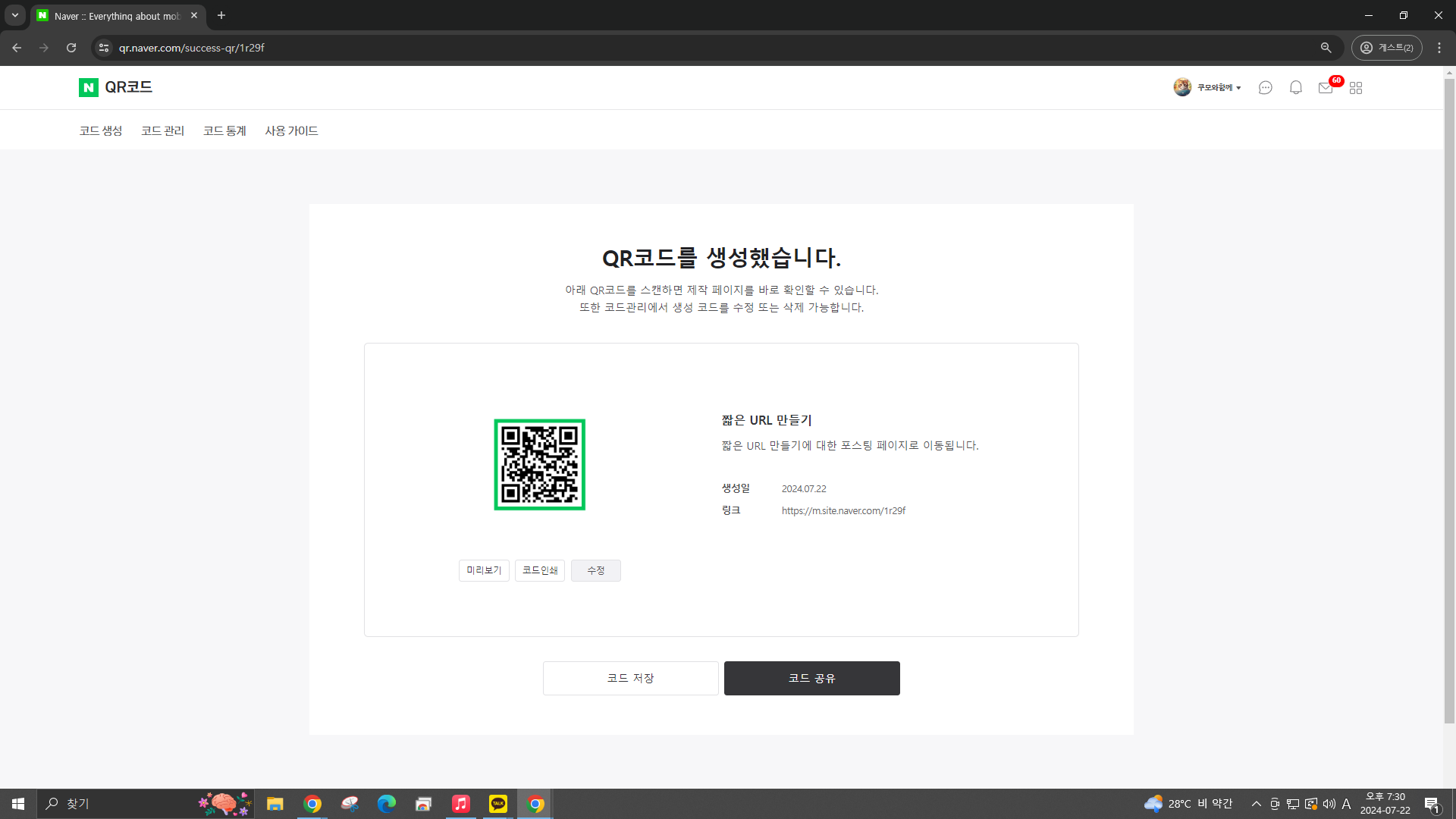
Task: Open the https://m.site.naver.com/1r29f link
Action: [843, 510]
